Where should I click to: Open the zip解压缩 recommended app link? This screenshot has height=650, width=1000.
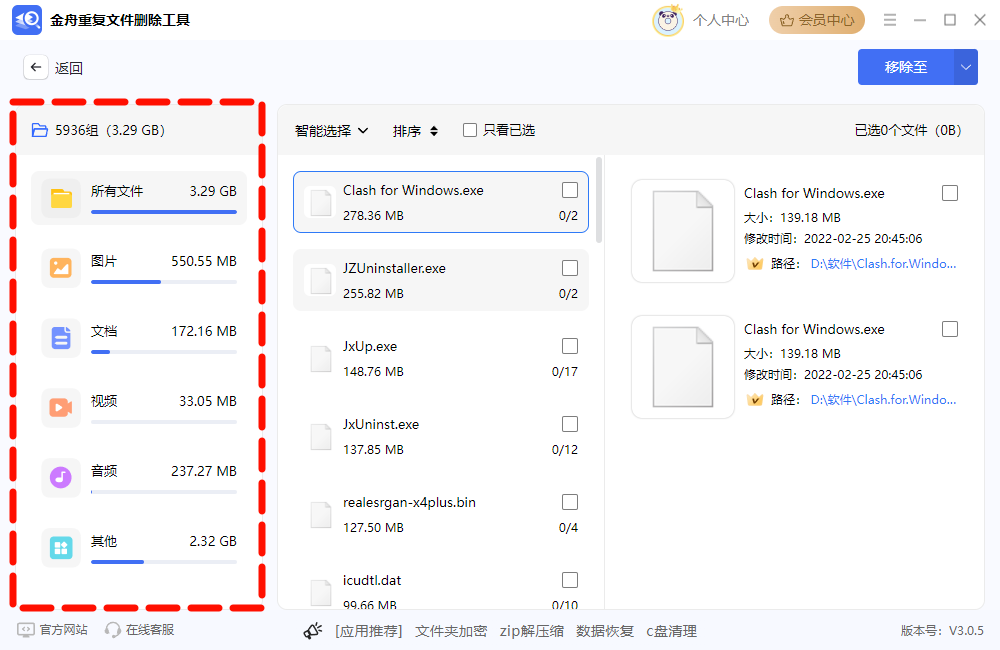point(531,631)
